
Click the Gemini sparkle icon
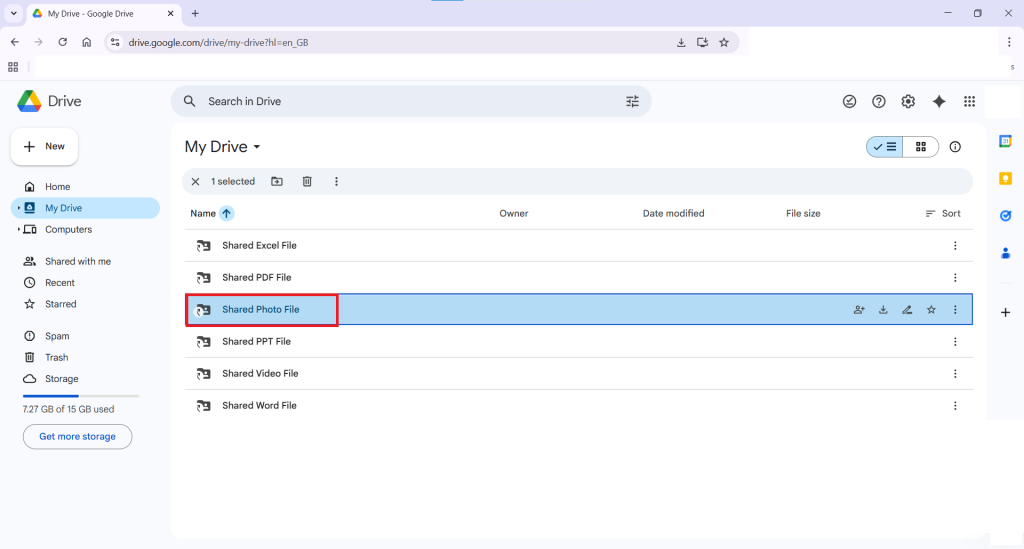(938, 101)
